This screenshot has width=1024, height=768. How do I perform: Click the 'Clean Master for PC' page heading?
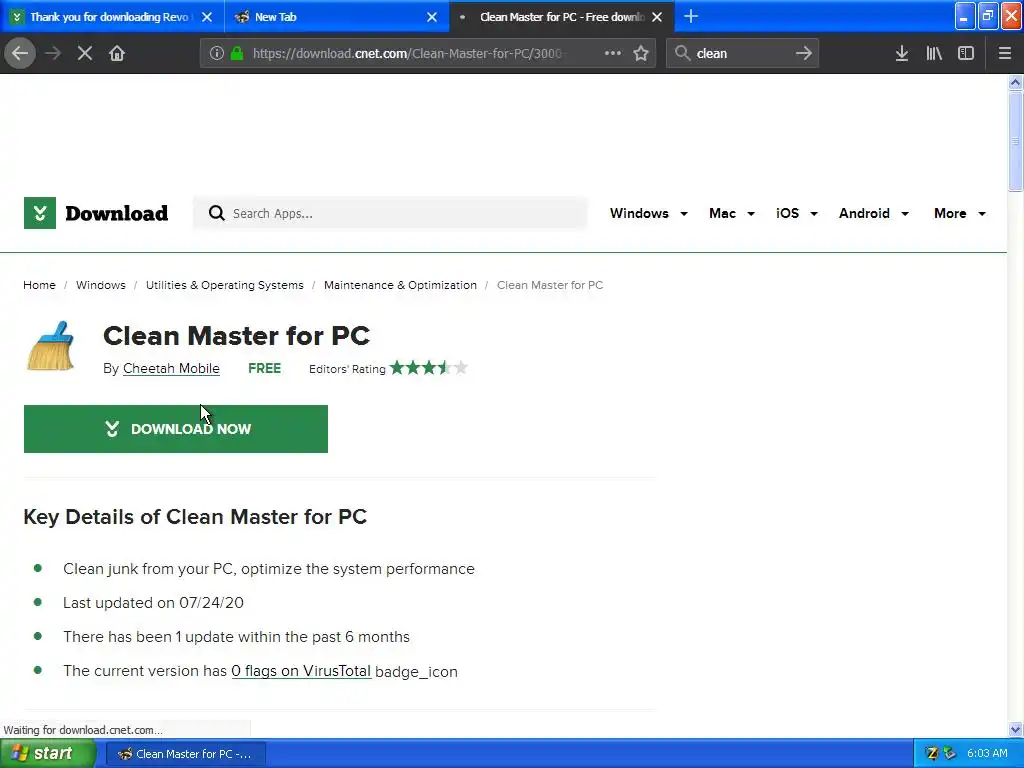pyautogui.click(x=236, y=336)
